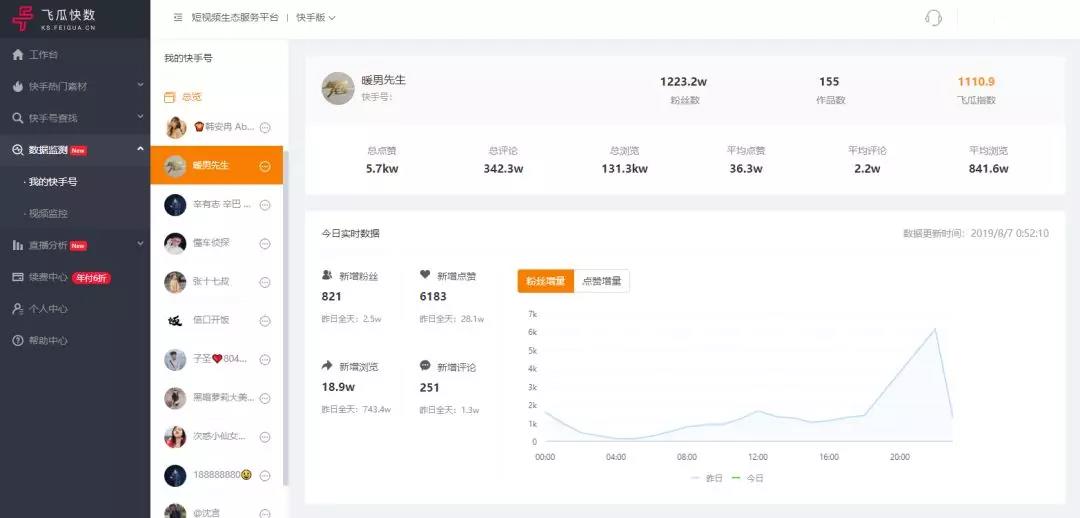1080x518 pixels.
Task: Click the 新增点赞 count 6183
Action: click(x=433, y=297)
